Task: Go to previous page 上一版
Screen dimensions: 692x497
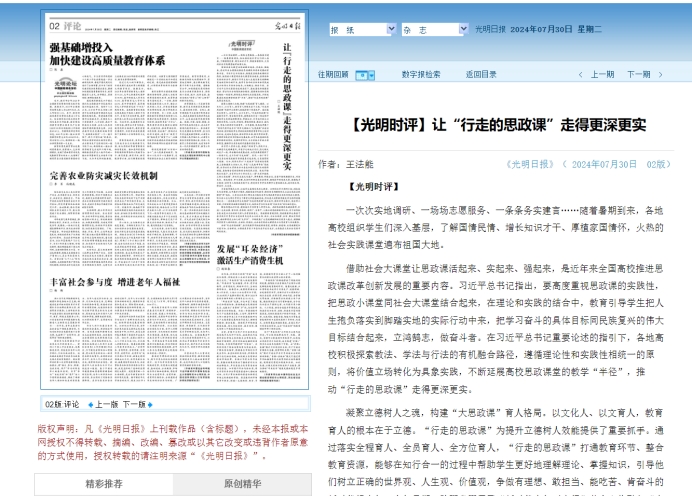Action: pyautogui.click(x=105, y=405)
